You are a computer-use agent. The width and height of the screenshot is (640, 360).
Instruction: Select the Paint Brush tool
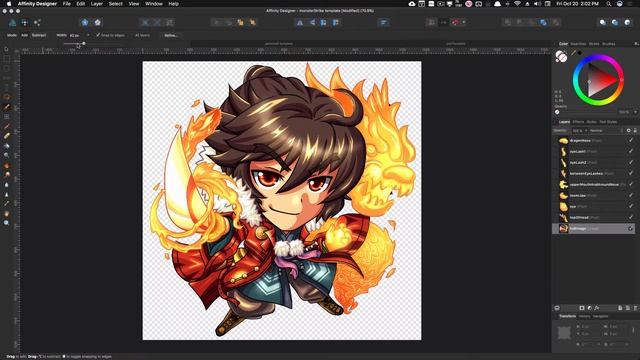tap(7, 126)
